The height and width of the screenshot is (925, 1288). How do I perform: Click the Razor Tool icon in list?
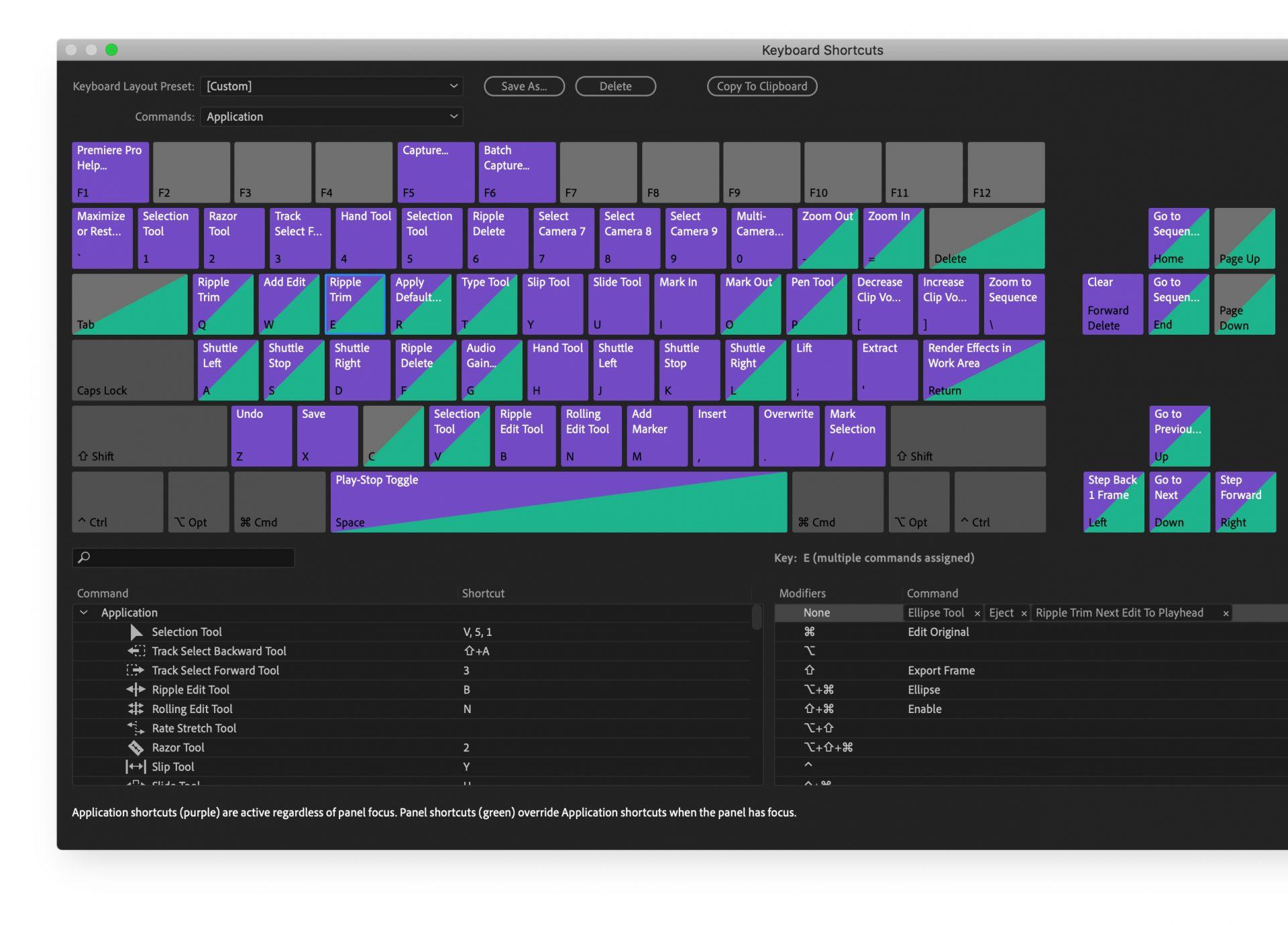point(136,747)
